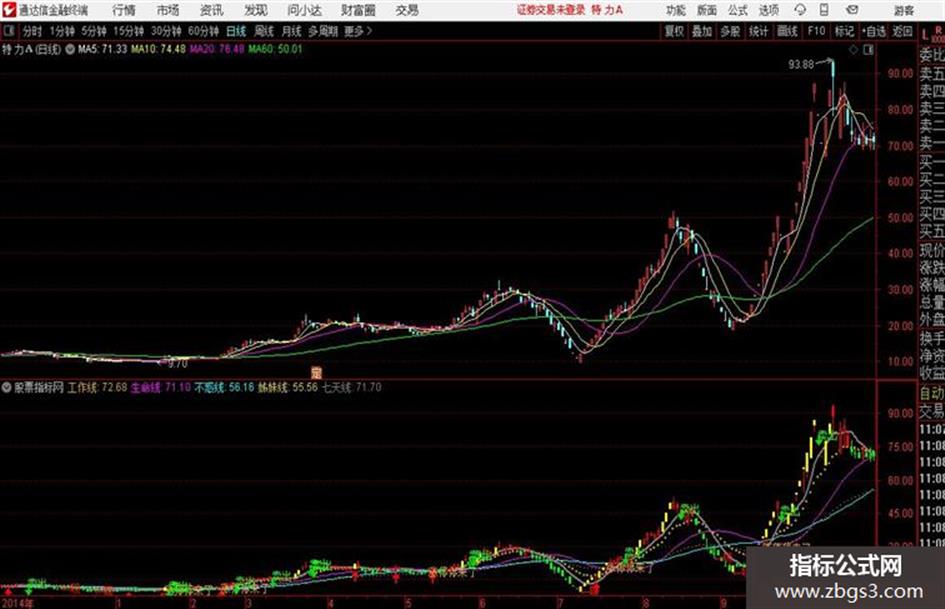Click the 特力A (日线) chart title
Screen dimensions: 945x609
pyautogui.click(x=31, y=49)
